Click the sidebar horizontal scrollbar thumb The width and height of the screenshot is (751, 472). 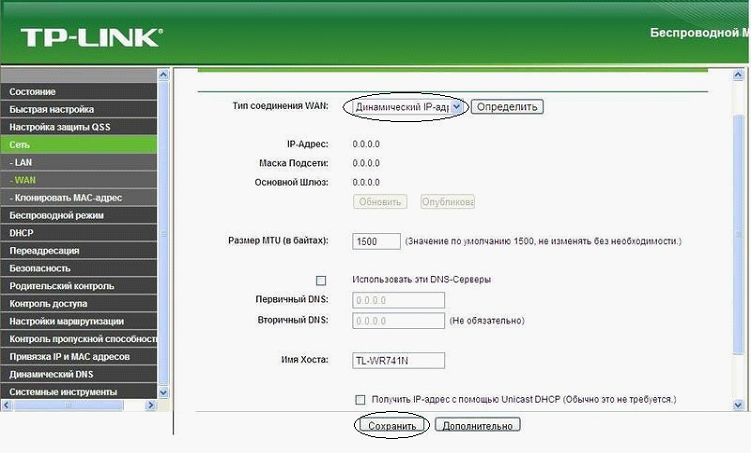(68, 405)
